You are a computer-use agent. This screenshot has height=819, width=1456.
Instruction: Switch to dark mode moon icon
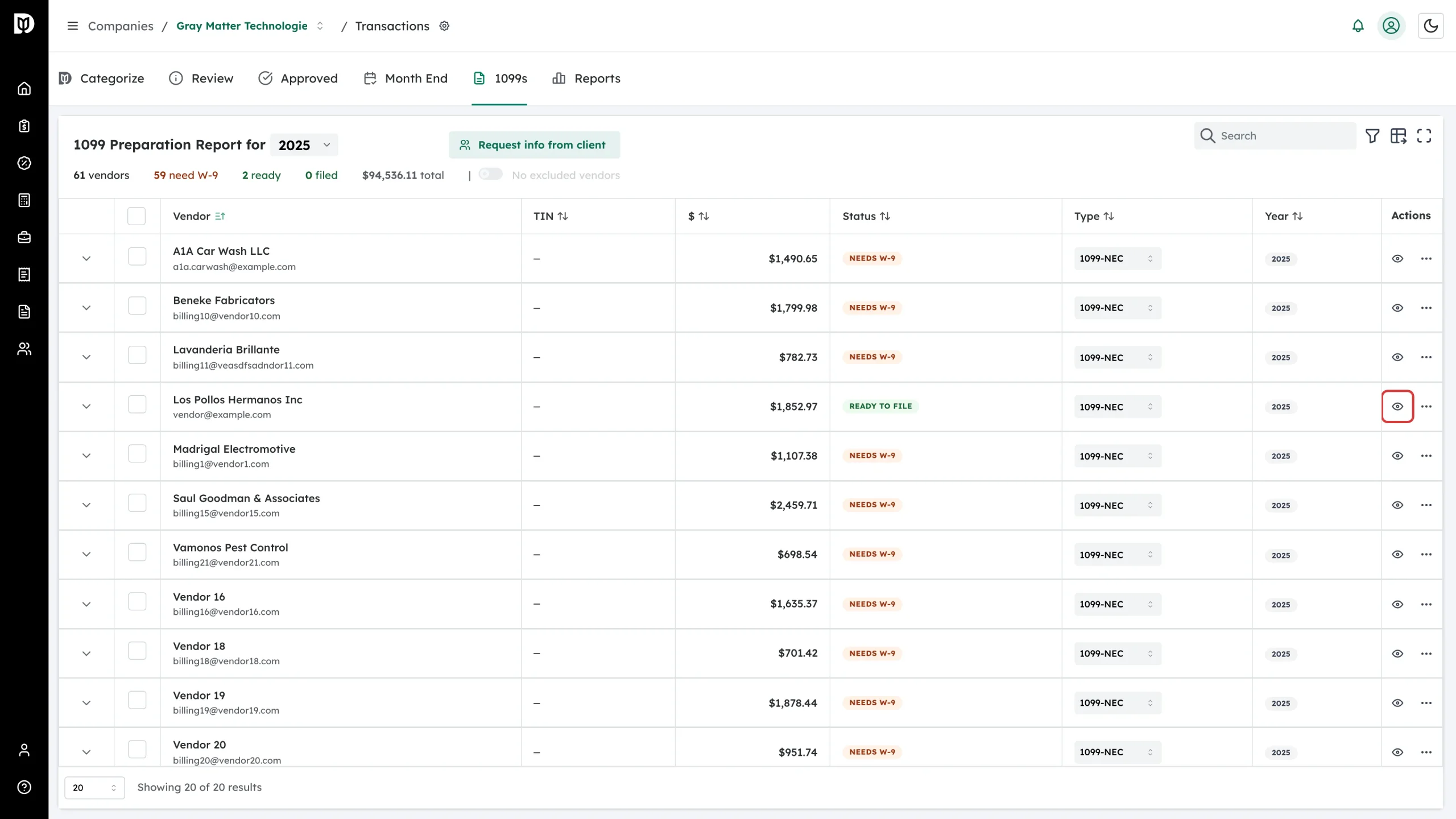click(x=1430, y=26)
